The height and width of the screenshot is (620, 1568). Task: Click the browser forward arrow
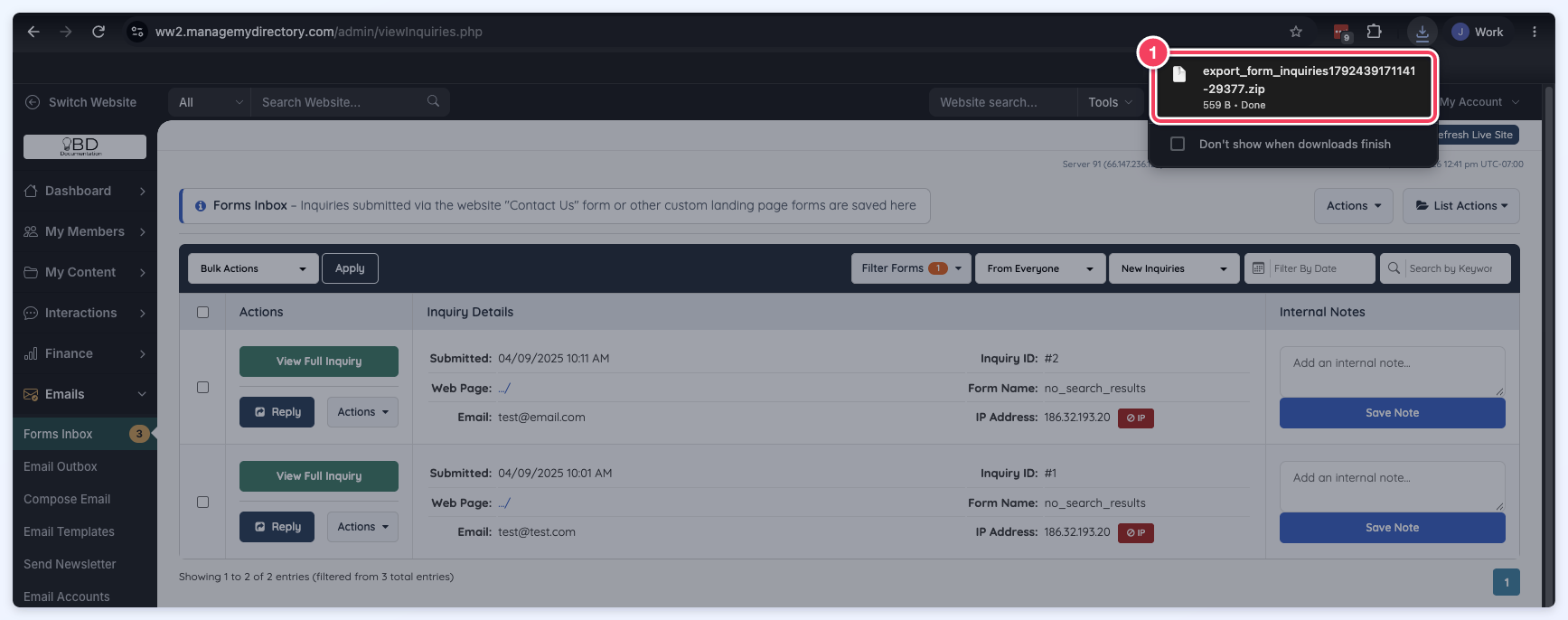pos(66,32)
